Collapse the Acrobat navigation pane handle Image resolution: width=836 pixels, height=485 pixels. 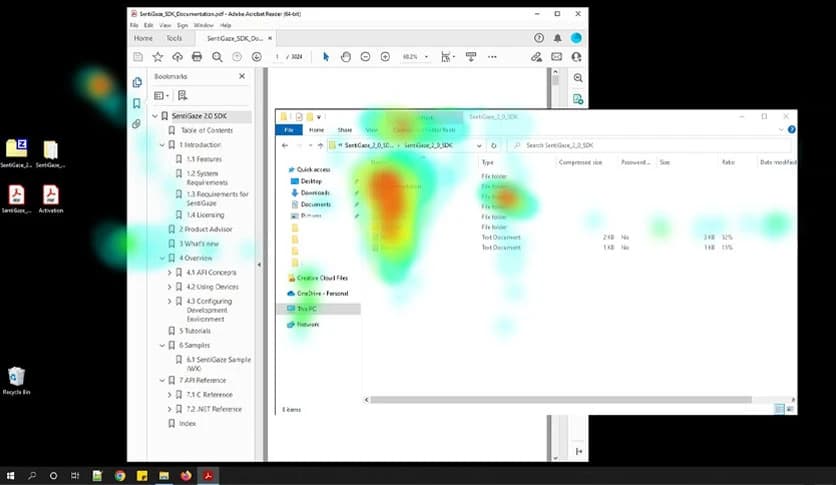(259, 264)
